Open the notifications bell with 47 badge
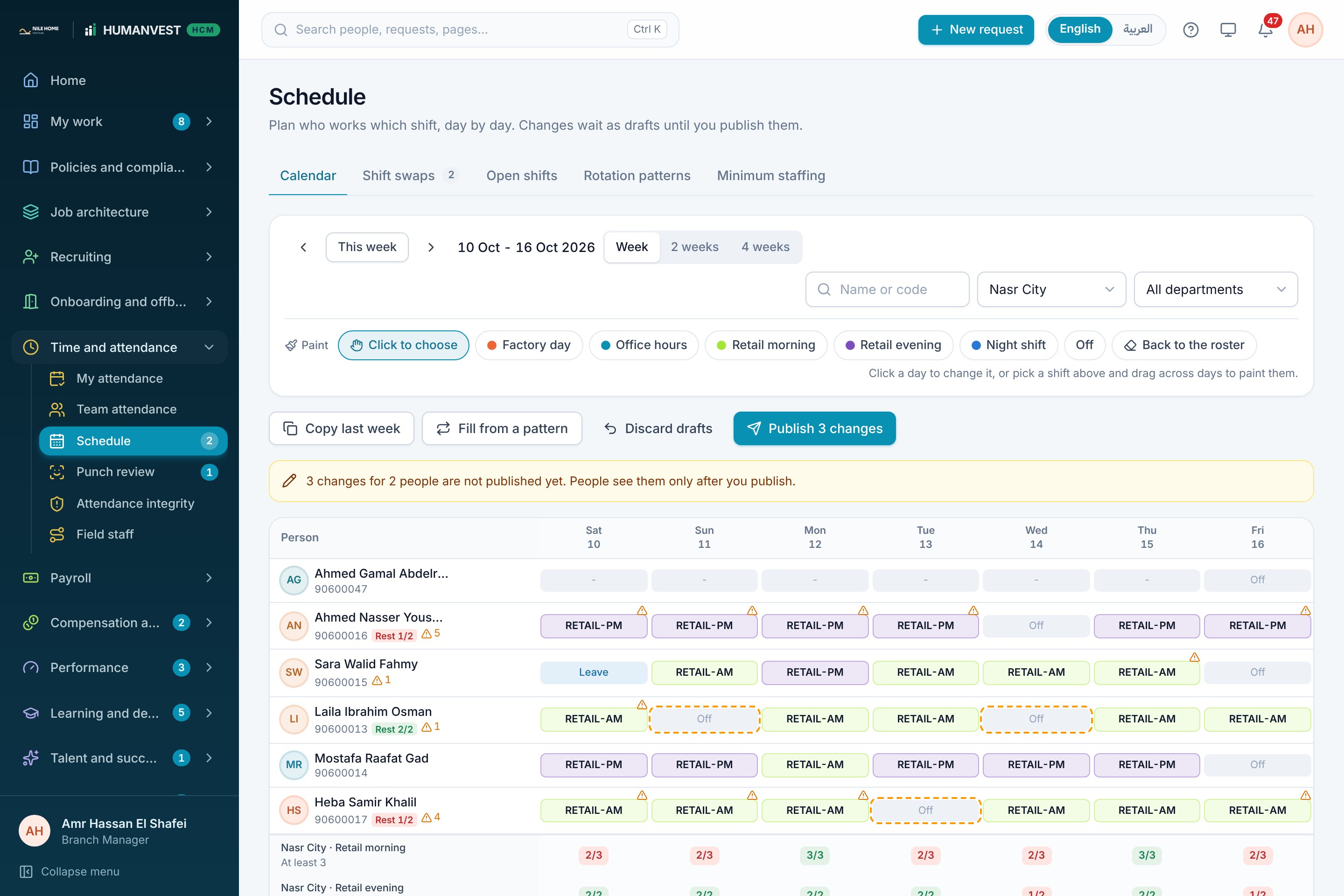Screen dimensions: 1344x896 click(x=1265, y=30)
